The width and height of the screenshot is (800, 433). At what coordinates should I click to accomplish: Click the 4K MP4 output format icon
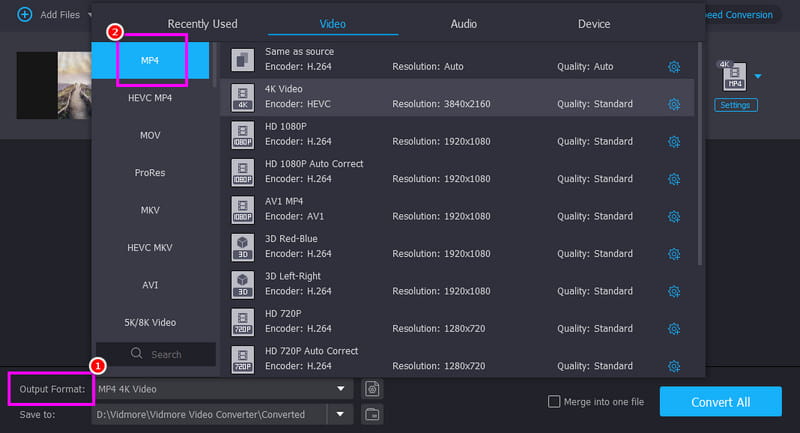click(x=734, y=75)
